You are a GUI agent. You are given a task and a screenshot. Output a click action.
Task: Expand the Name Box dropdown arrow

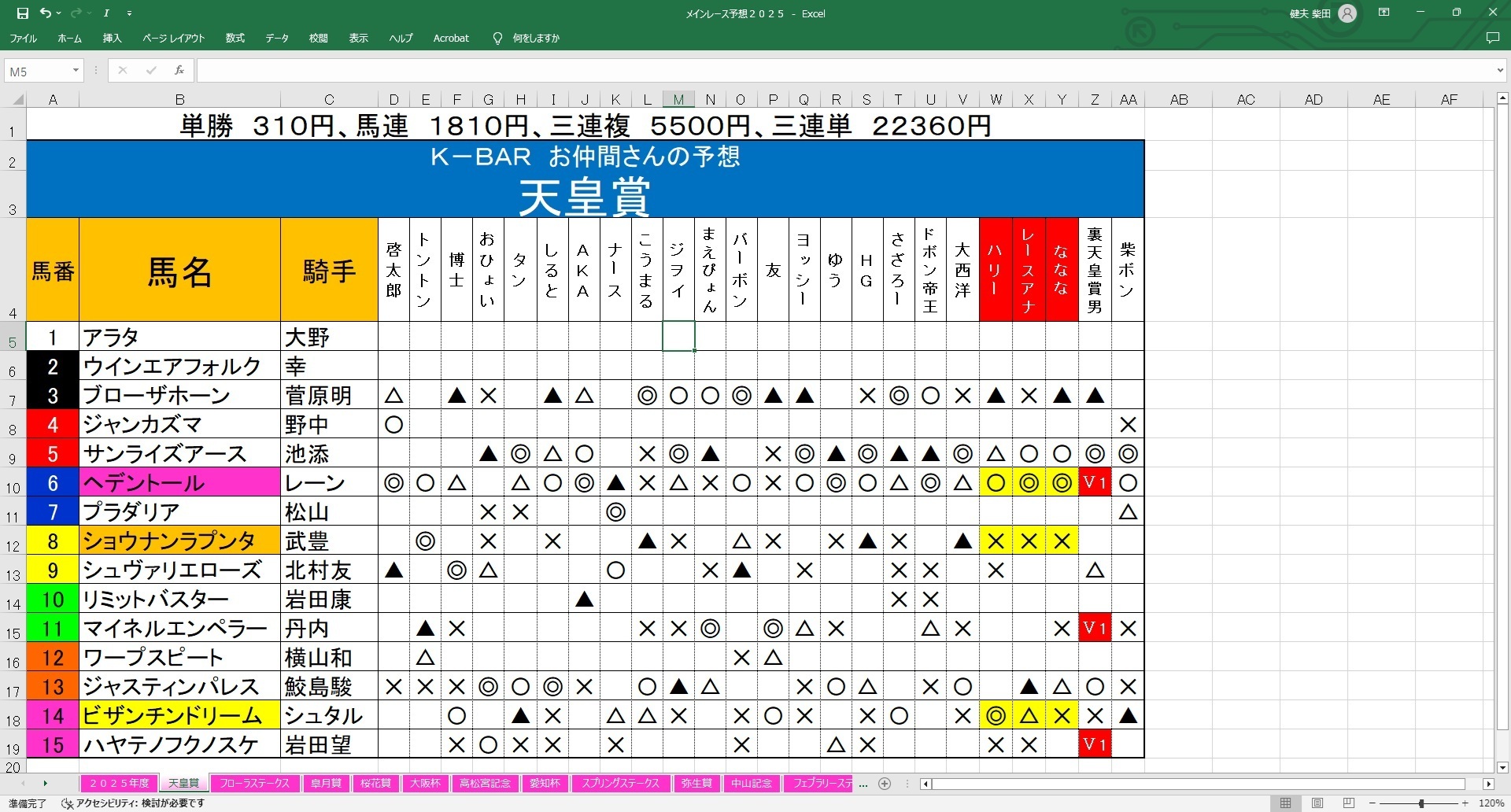[76, 71]
